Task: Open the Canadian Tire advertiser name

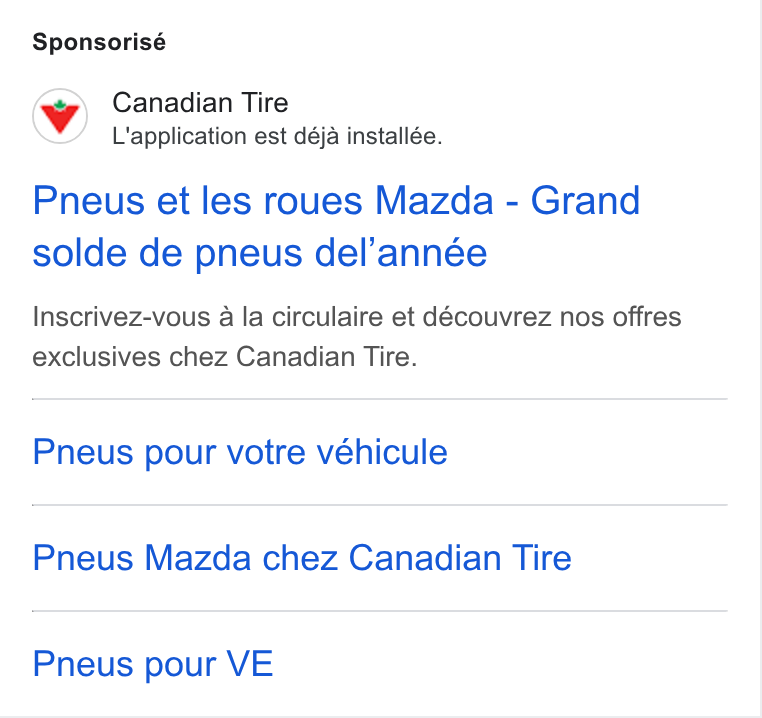Action: coord(200,103)
